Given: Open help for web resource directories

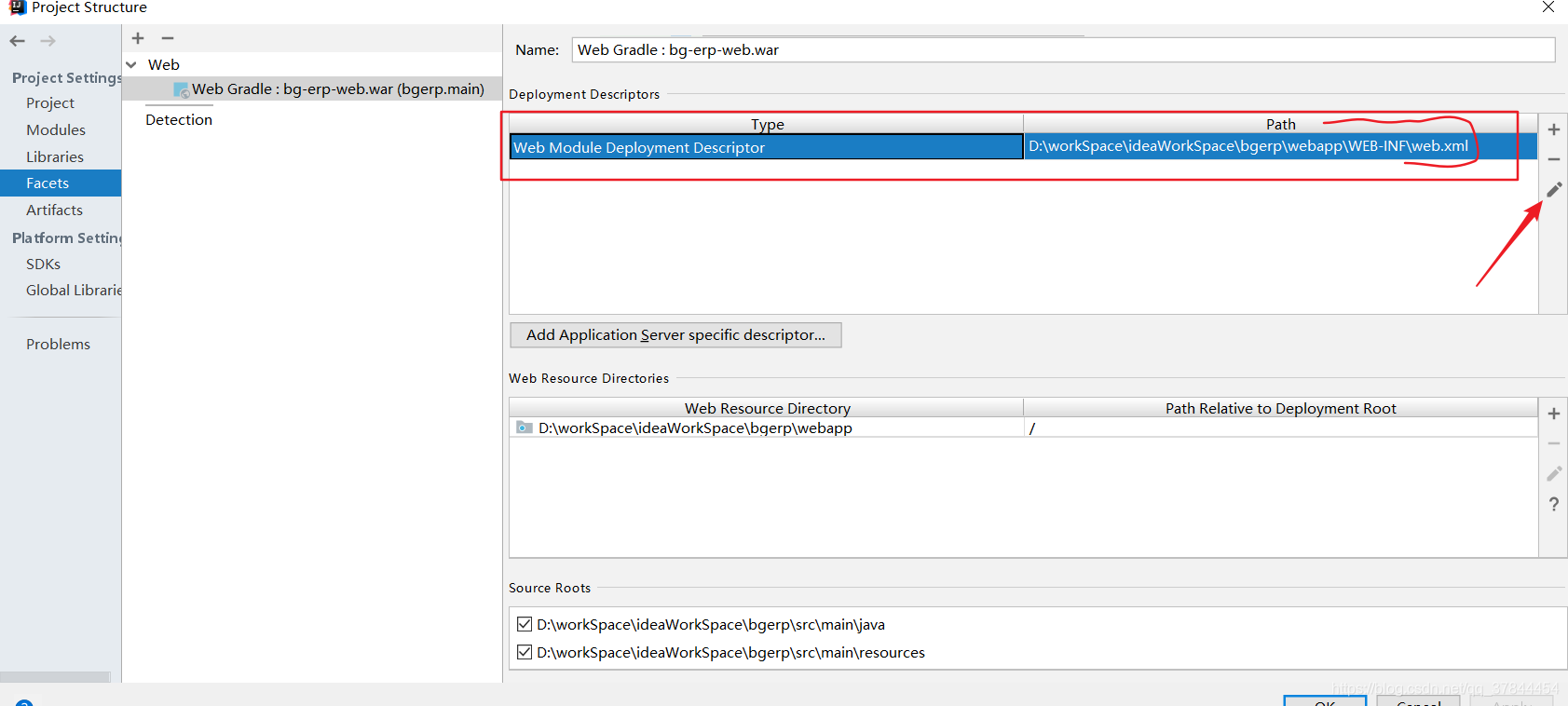Looking at the screenshot, I should point(1554,504).
